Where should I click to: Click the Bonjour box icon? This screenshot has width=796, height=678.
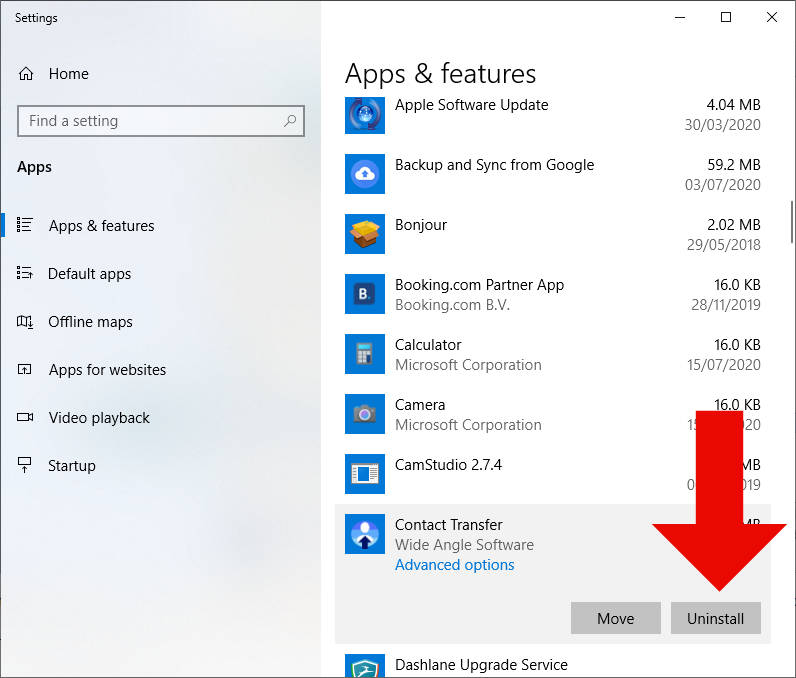(x=364, y=234)
